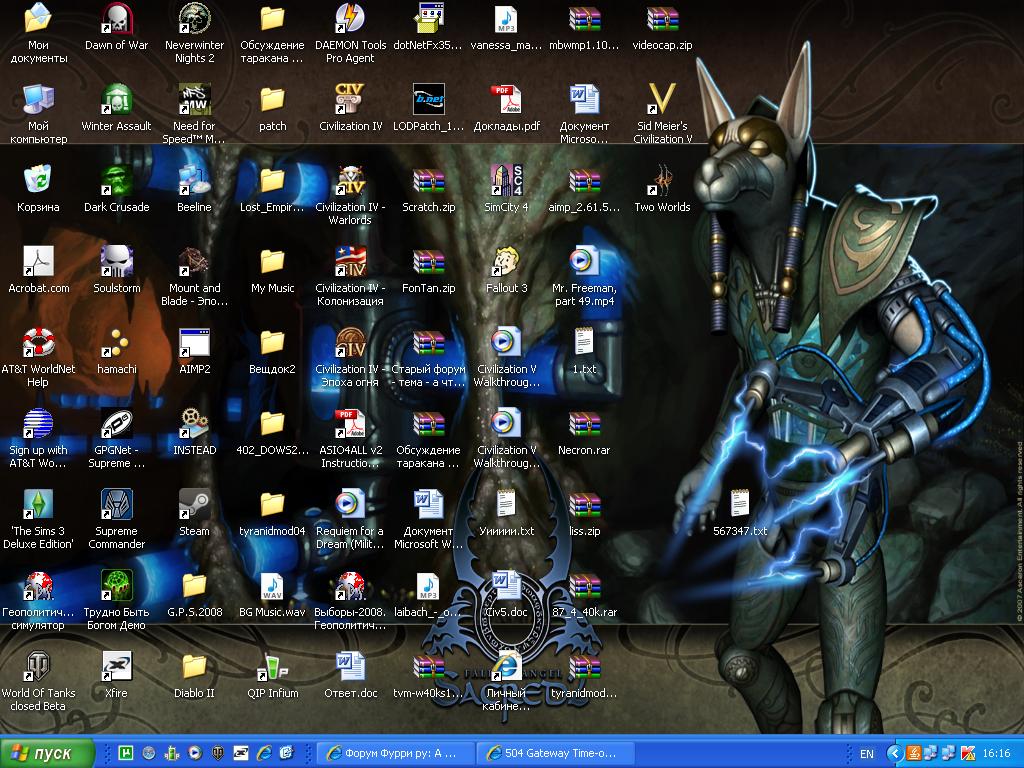Click the Steam desktop shortcut
Image resolution: width=1024 pixels, height=768 pixels.
coord(194,505)
